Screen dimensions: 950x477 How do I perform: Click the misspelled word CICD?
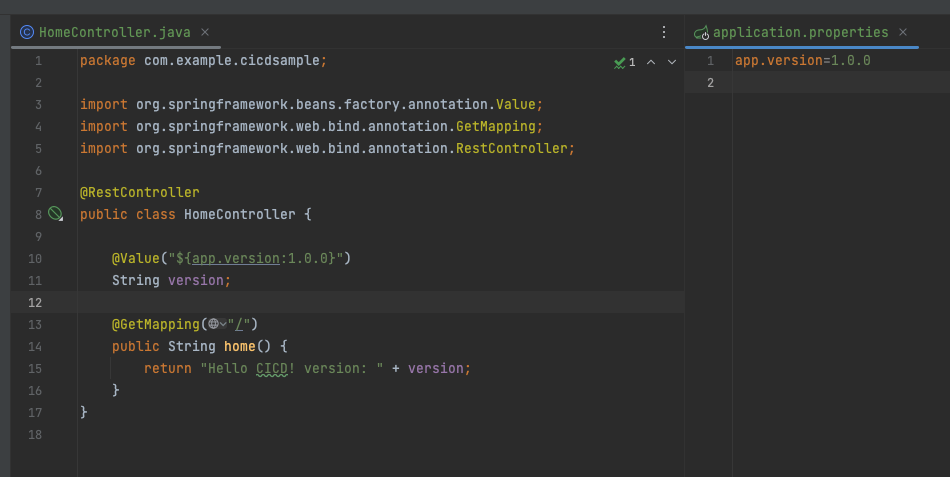click(x=271, y=368)
